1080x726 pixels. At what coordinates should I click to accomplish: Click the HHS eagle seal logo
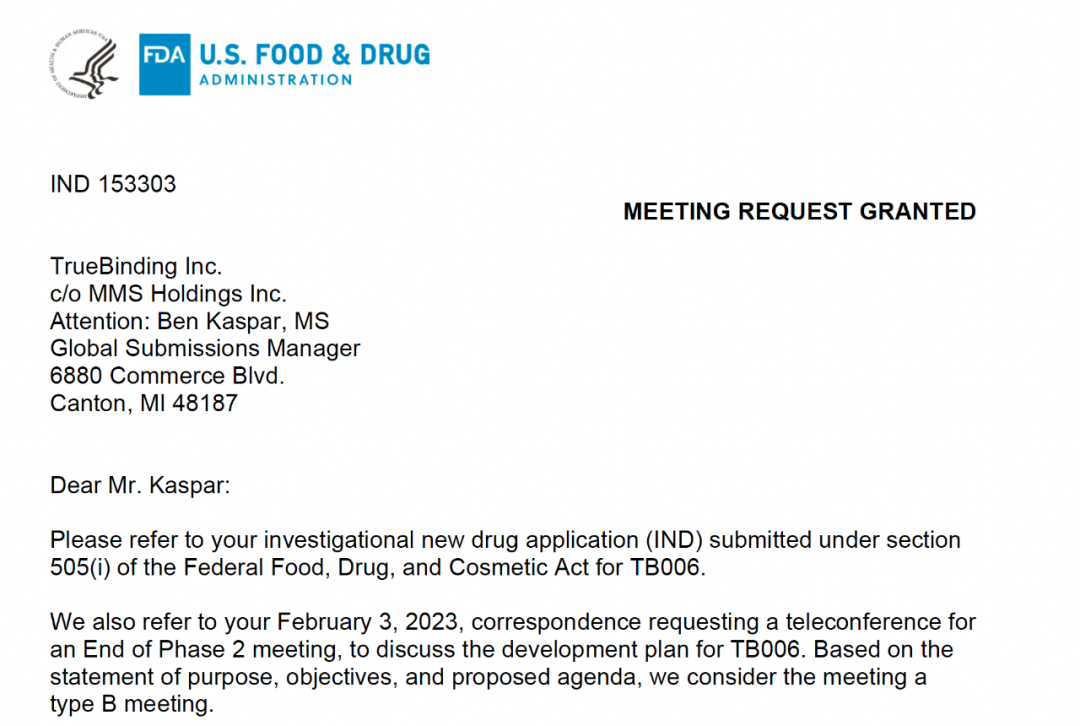pos(82,65)
